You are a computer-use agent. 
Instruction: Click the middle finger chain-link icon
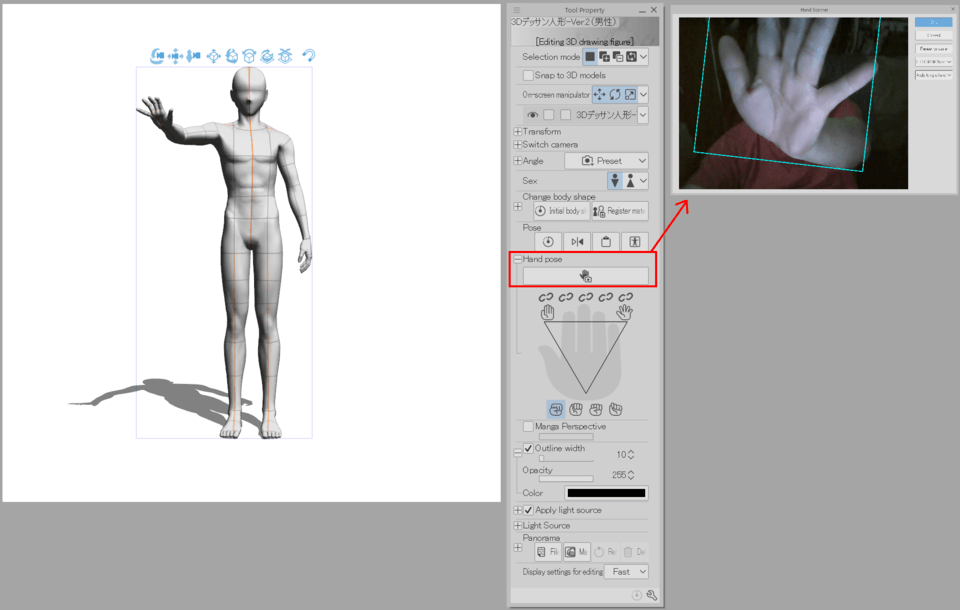click(x=586, y=297)
